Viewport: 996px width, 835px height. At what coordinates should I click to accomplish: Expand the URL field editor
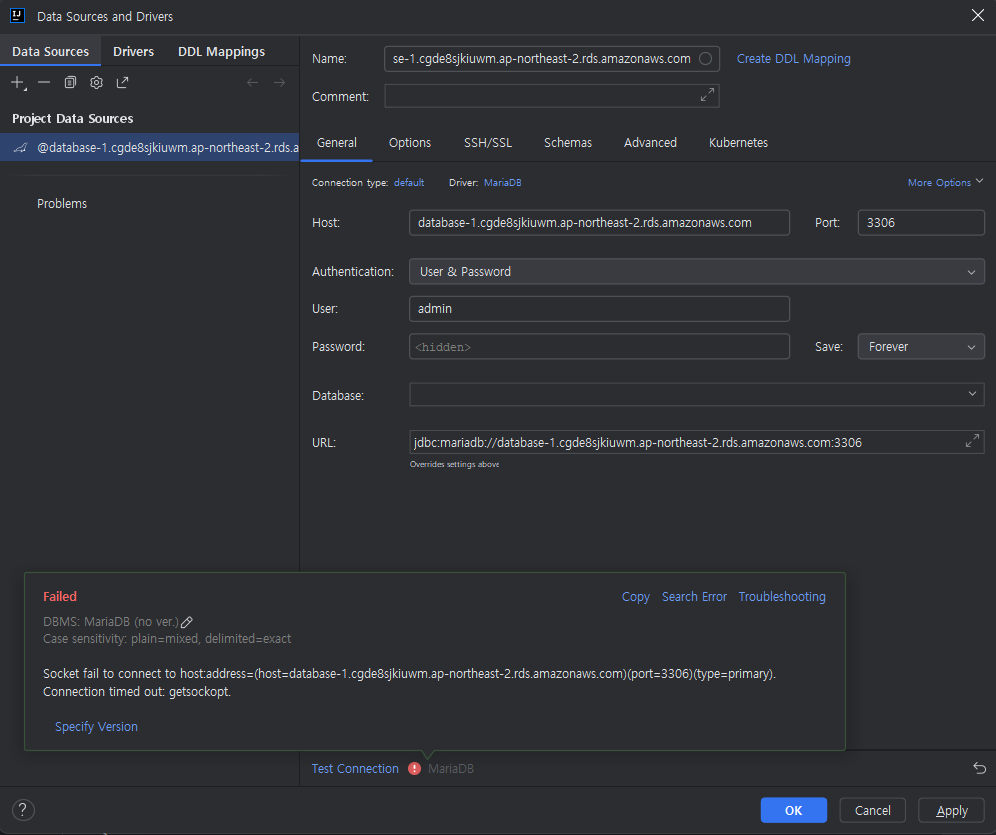coord(972,441)
